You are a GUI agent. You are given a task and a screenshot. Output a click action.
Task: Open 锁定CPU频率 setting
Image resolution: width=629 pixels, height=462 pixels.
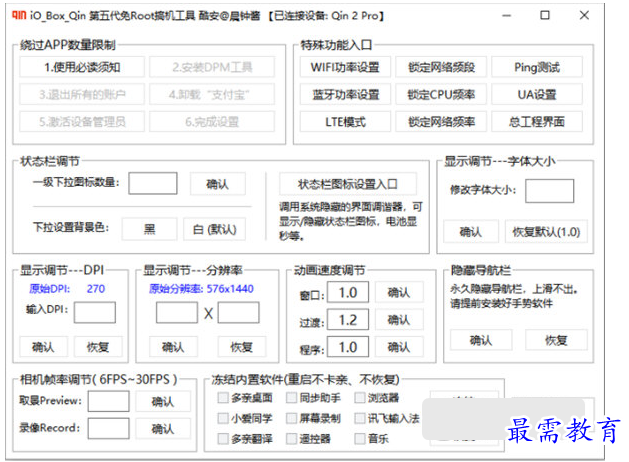(441, 94)
